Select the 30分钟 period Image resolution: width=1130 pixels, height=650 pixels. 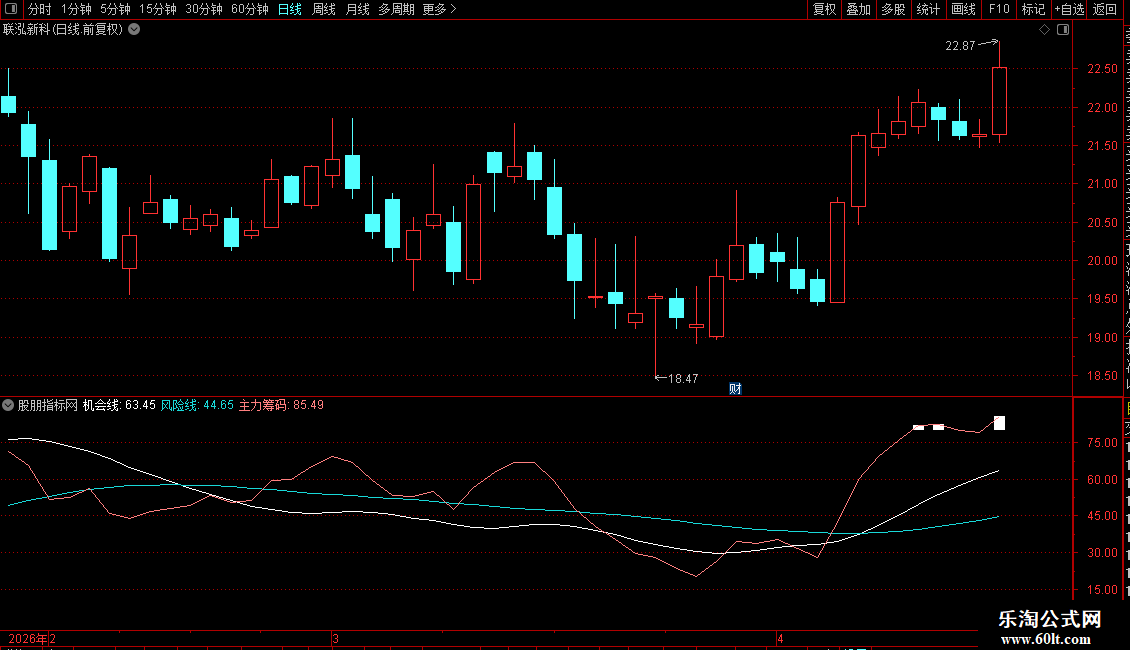pyautogui.click(x=204, y=9)
